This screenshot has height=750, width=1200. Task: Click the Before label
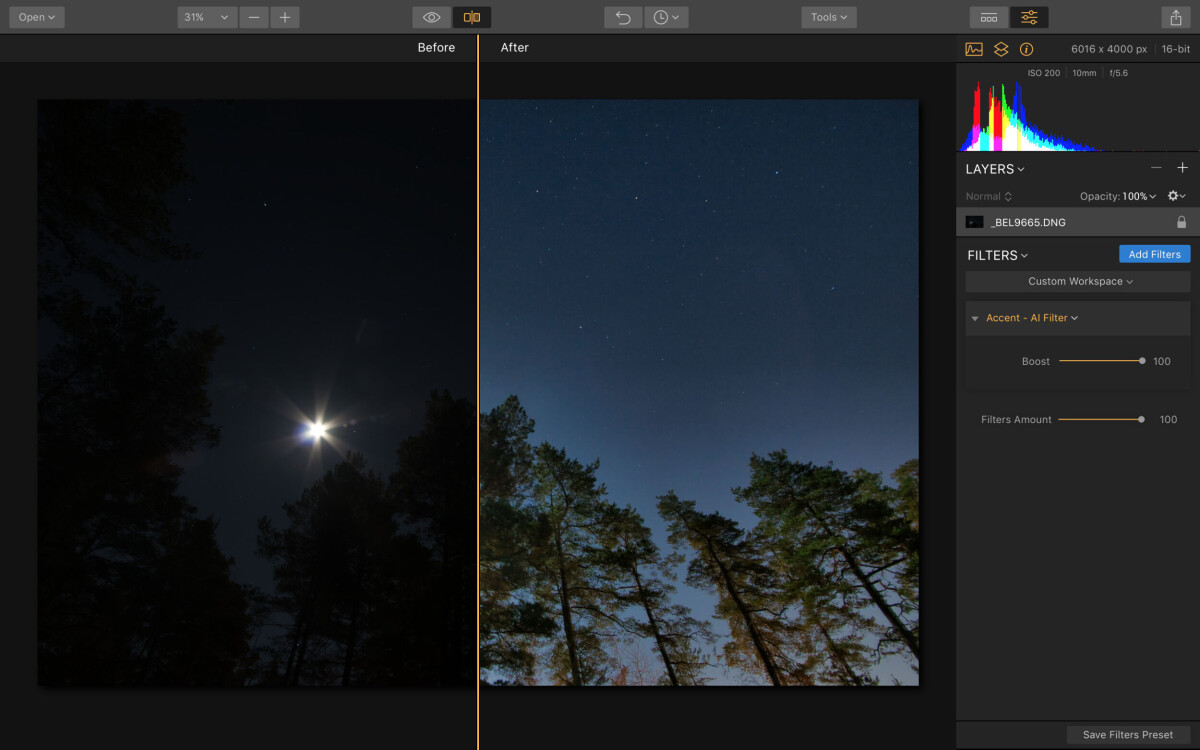pos(436,47)
